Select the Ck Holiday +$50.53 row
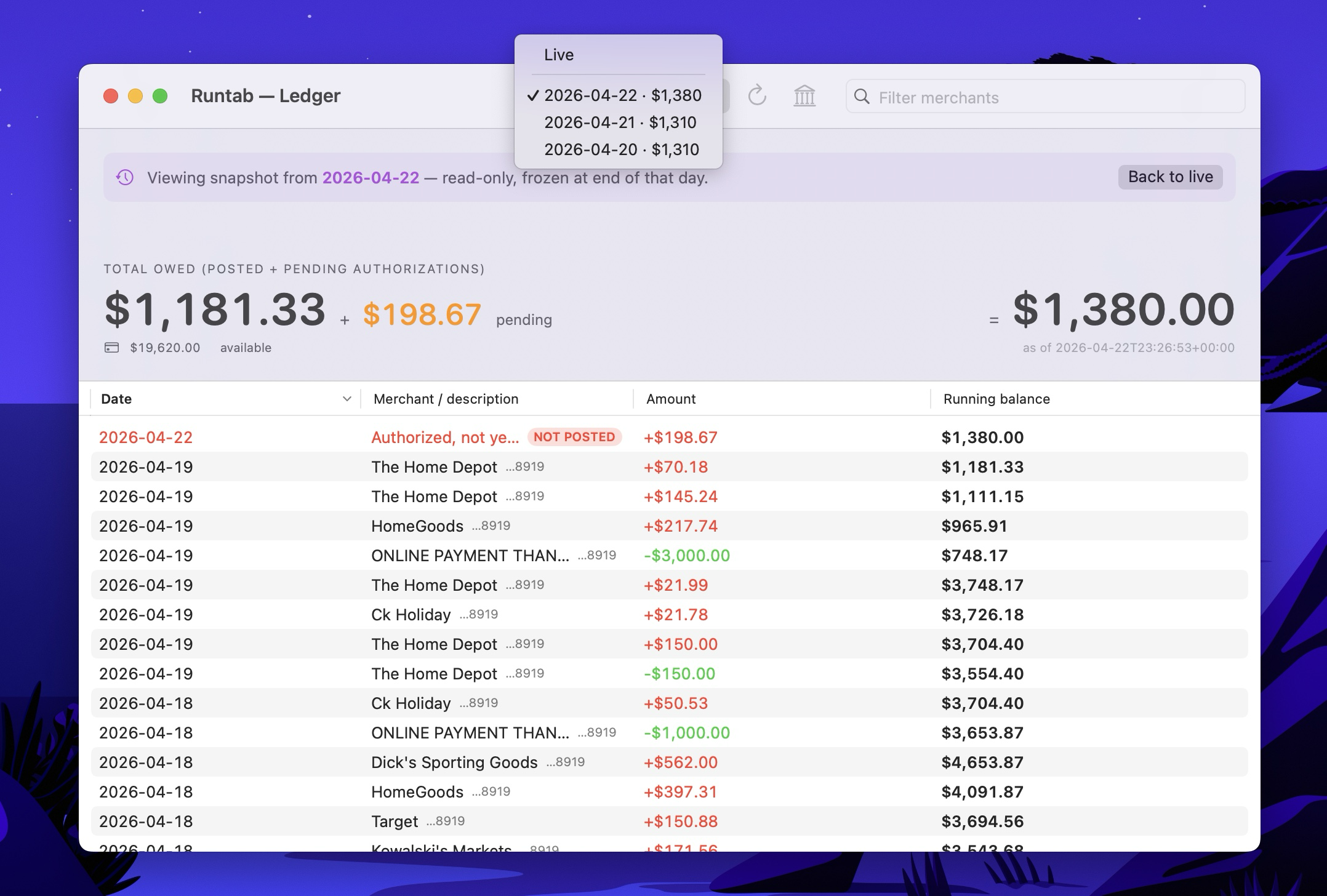 click(670, 703)
